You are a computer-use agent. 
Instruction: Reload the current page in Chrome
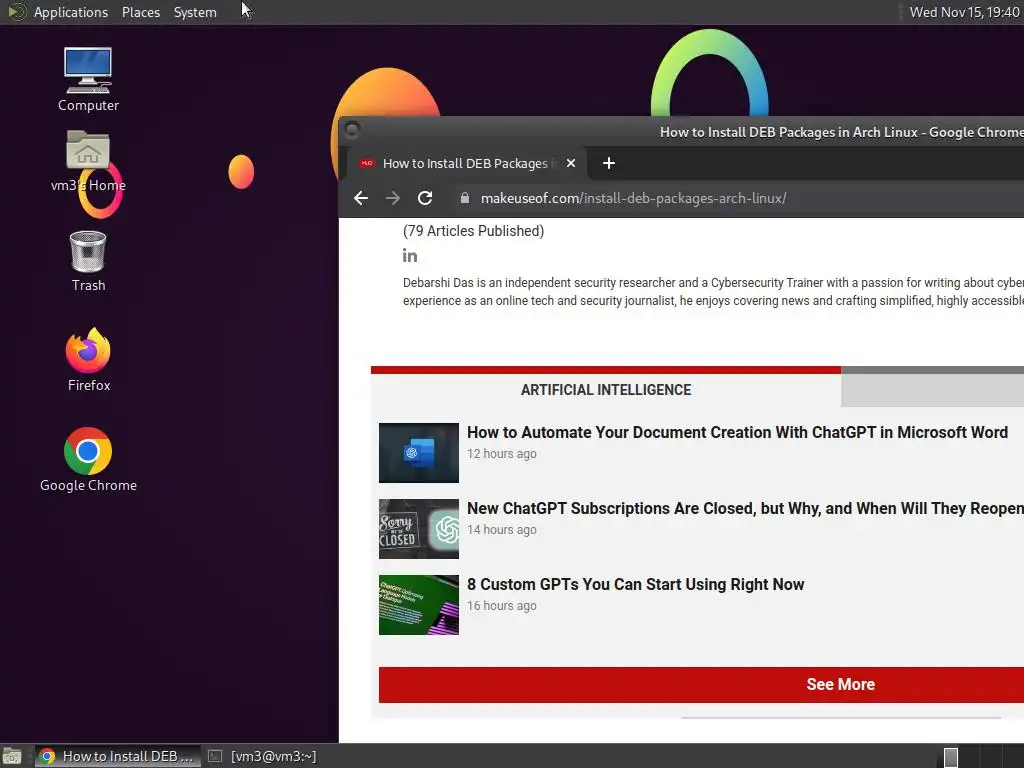click(x=425, y=198)
